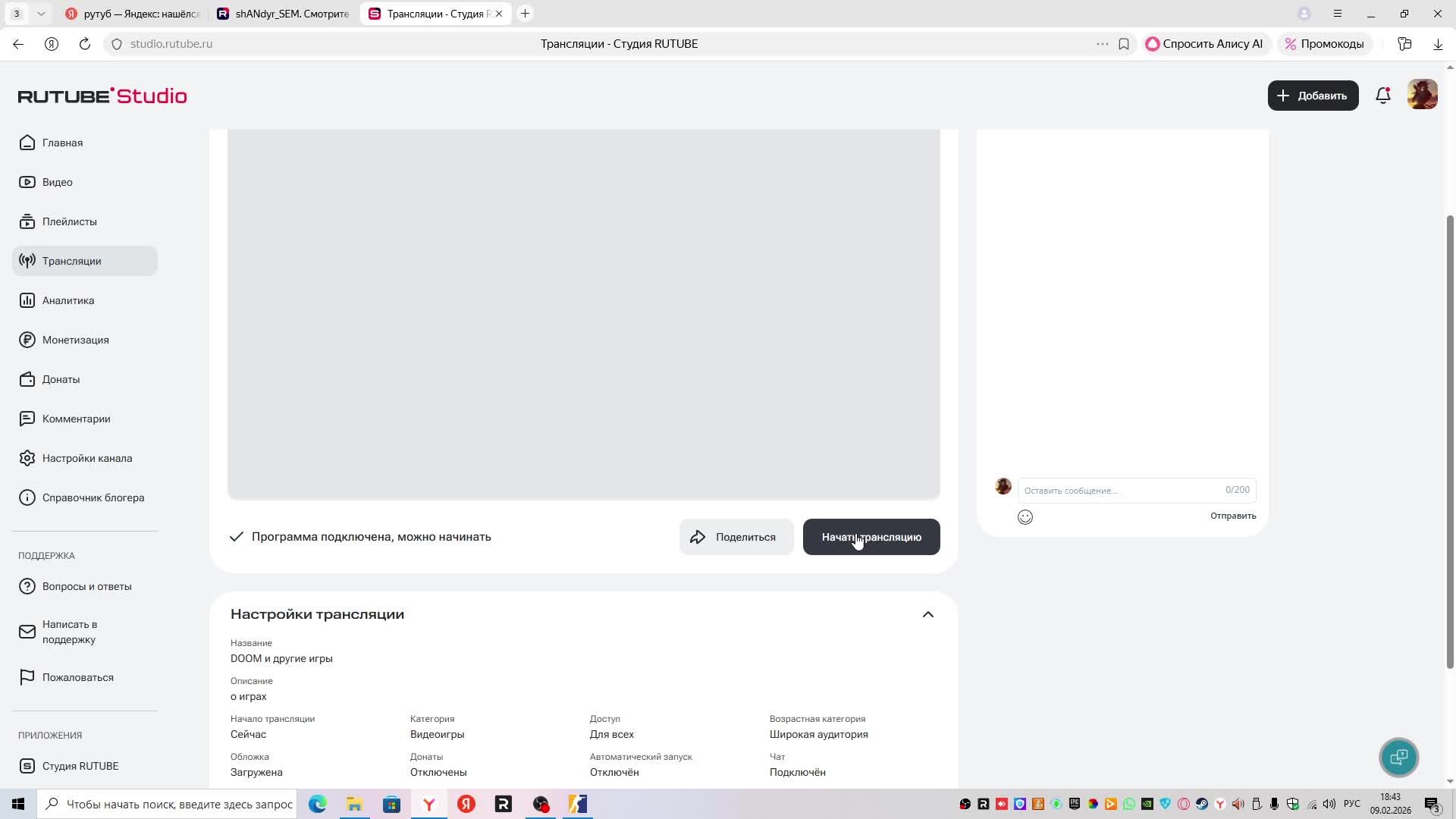The width and height of the screenshot is (1456, 819).
Task: Open the support chat widget icon
Action: click(x=1398, y=757)
